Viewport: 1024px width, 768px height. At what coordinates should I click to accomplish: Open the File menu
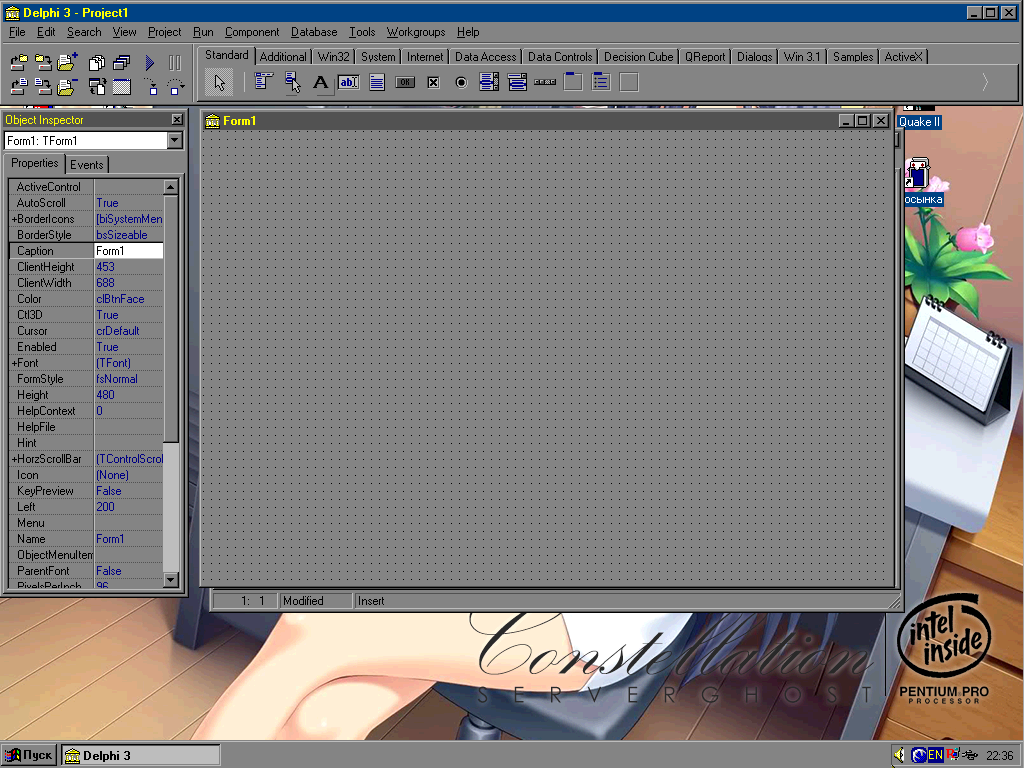pos(17,32)
